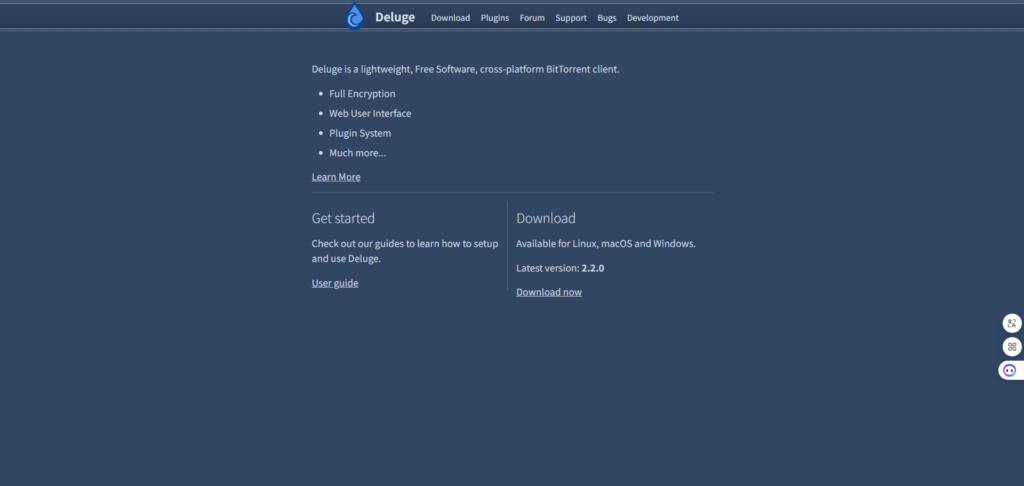Screen dimensions: 1024x486
Task: Click the Web User Interface bullet text
Action: tap(370, 114)
